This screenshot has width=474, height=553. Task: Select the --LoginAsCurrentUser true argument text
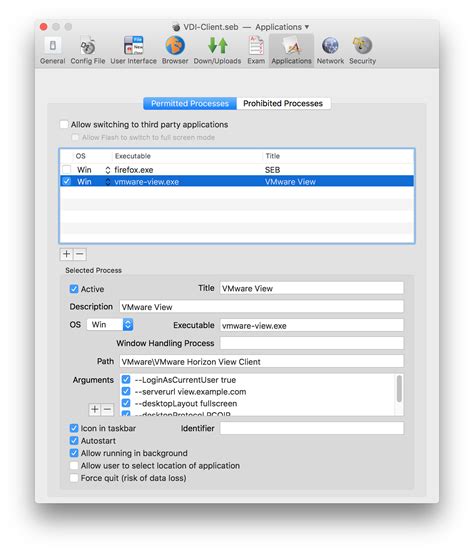pos(185,380)
